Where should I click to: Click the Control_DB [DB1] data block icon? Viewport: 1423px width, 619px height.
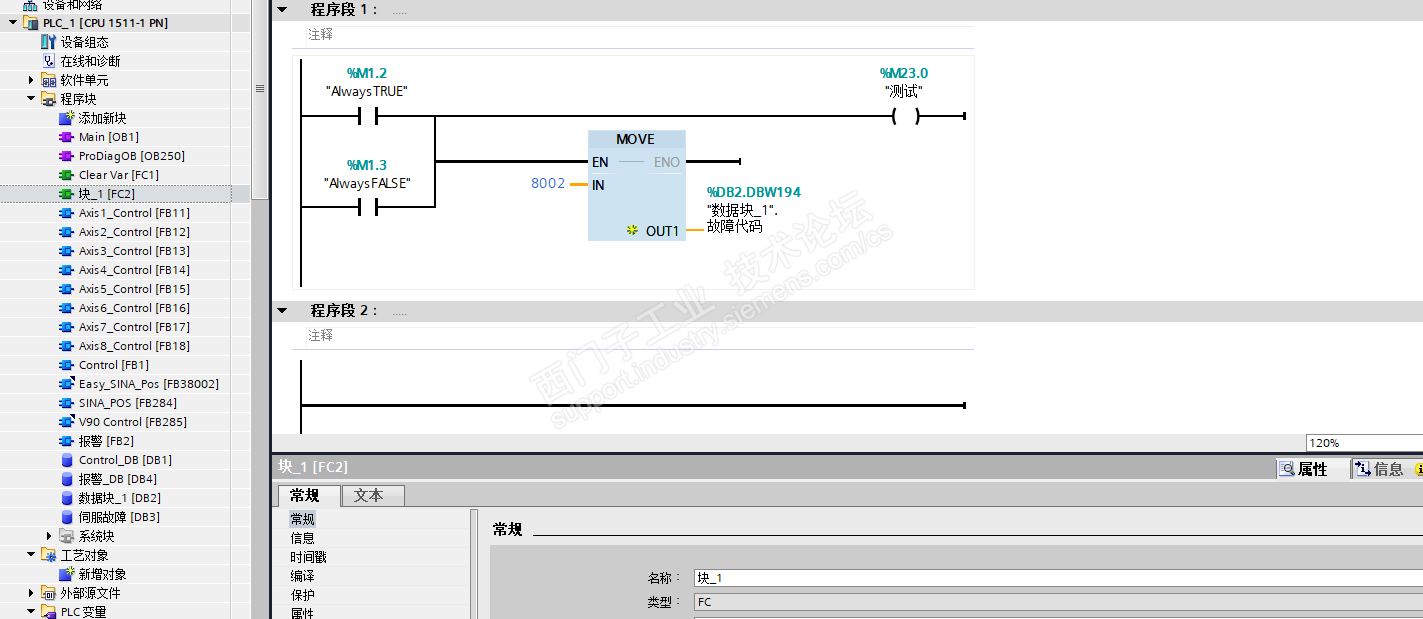(x=67, y=460)
